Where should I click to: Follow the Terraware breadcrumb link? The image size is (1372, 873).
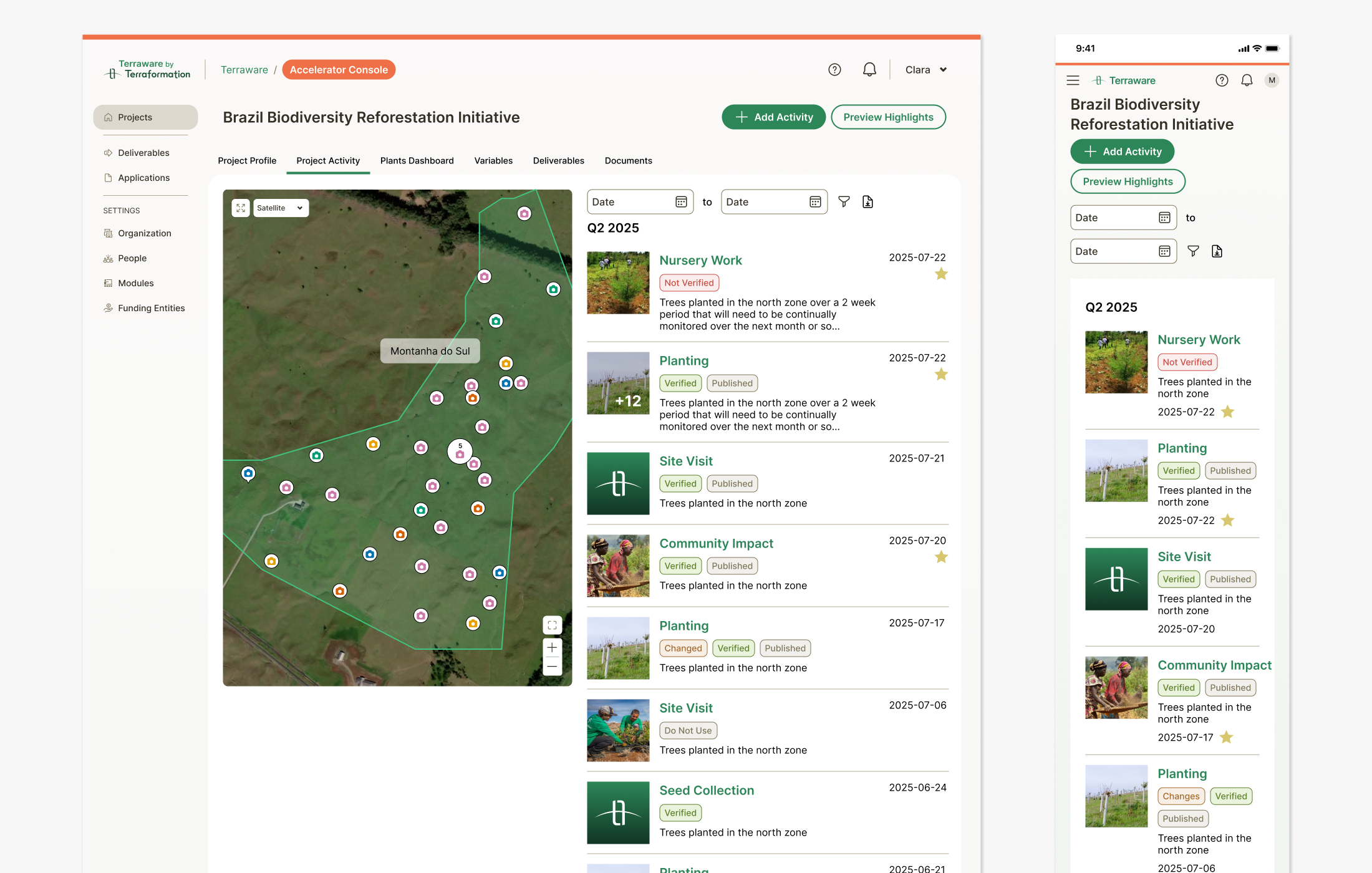tap(244, 70)
